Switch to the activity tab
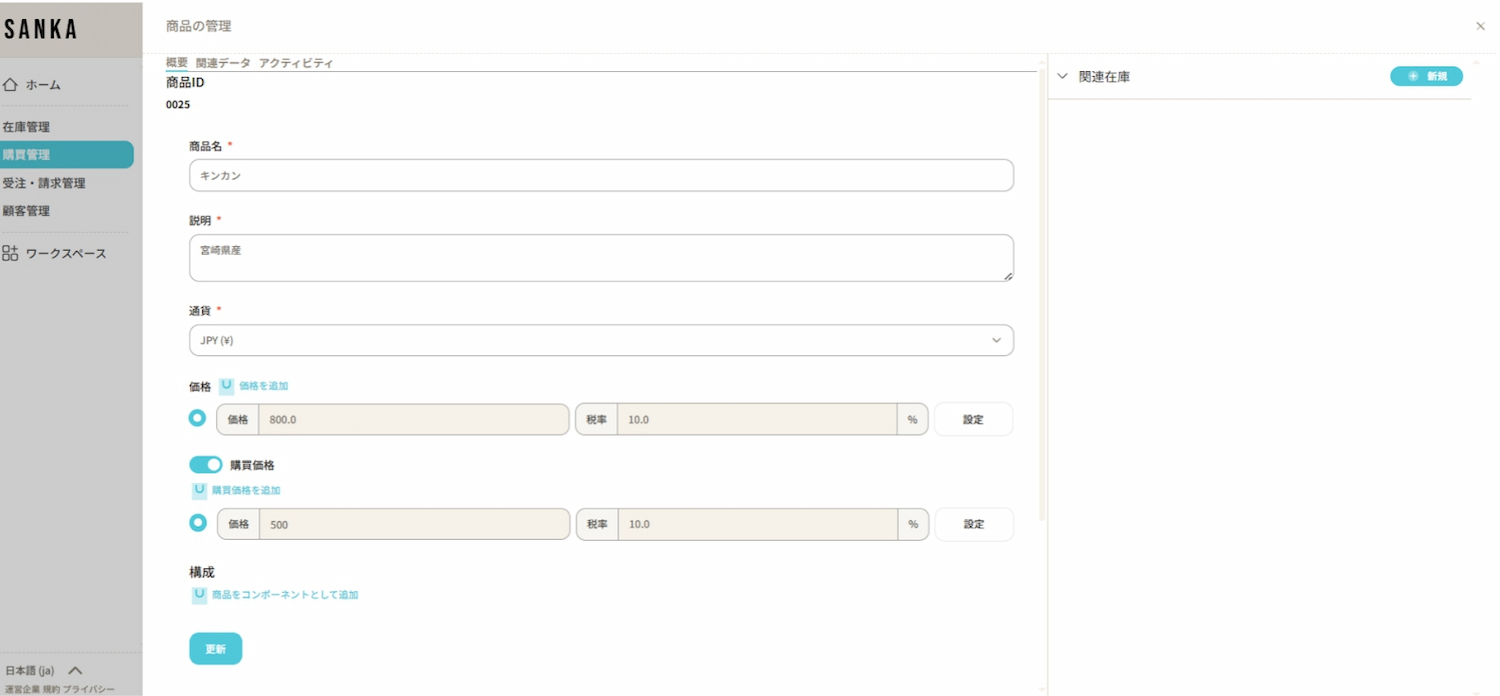Viewport: 1500px width, 696px height. tap(296, 63)
